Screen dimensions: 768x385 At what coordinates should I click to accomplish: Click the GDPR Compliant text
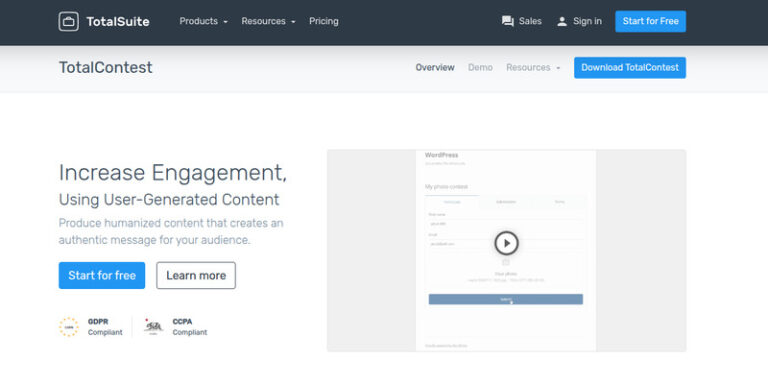[x=105, y=327]
